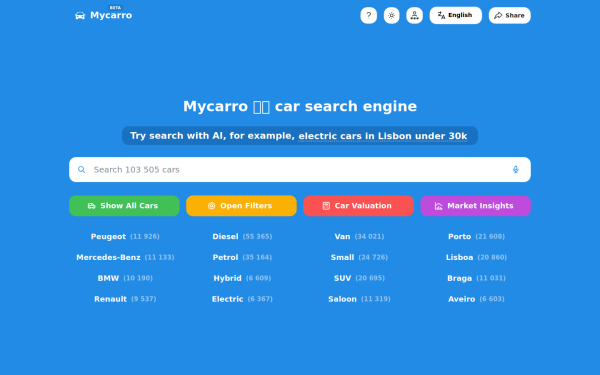
Task: Open the help question mark button
Action: click(368, 15)
